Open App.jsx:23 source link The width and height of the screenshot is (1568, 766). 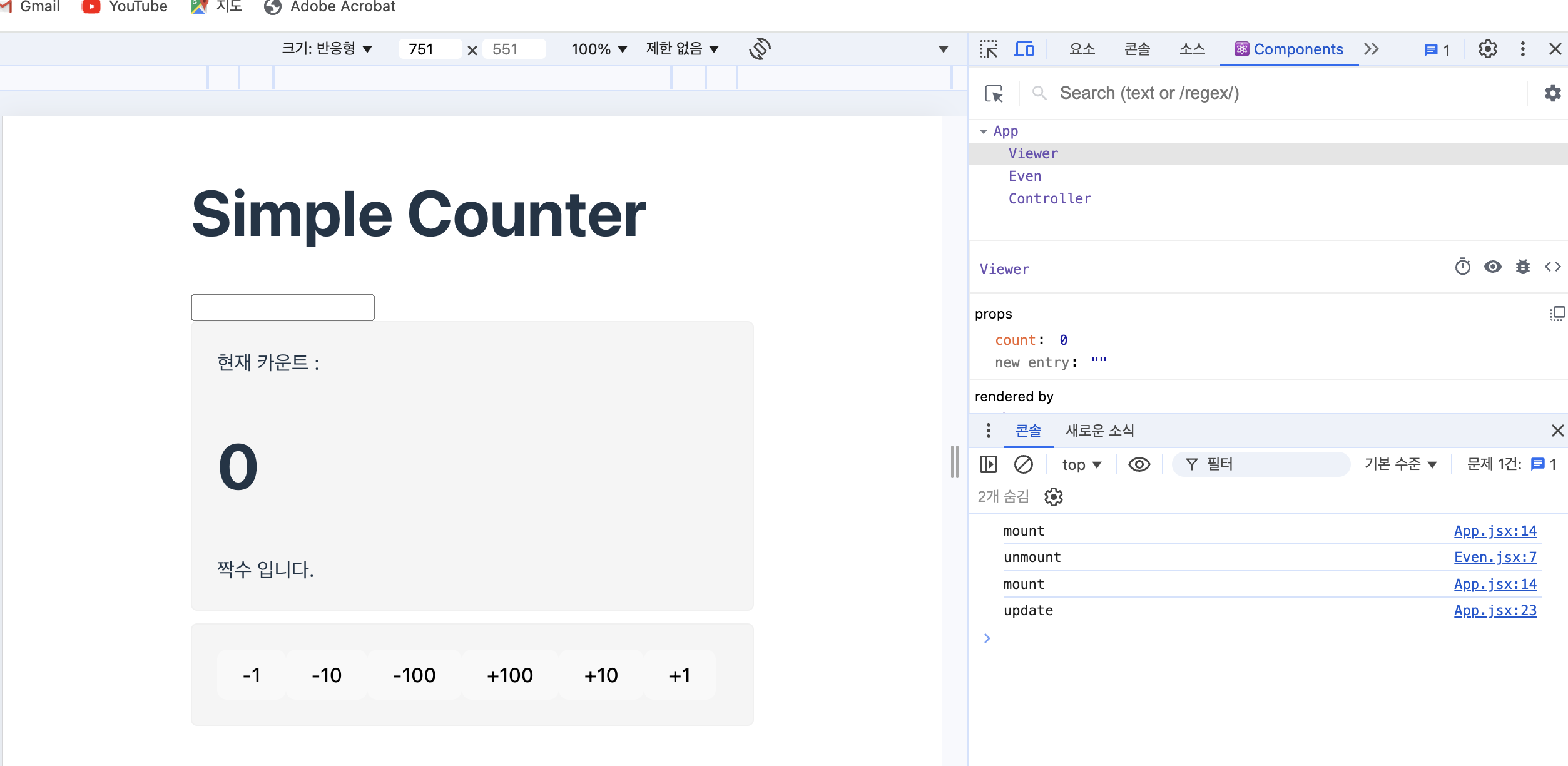pyautogui.click(x=1495, y=611)
